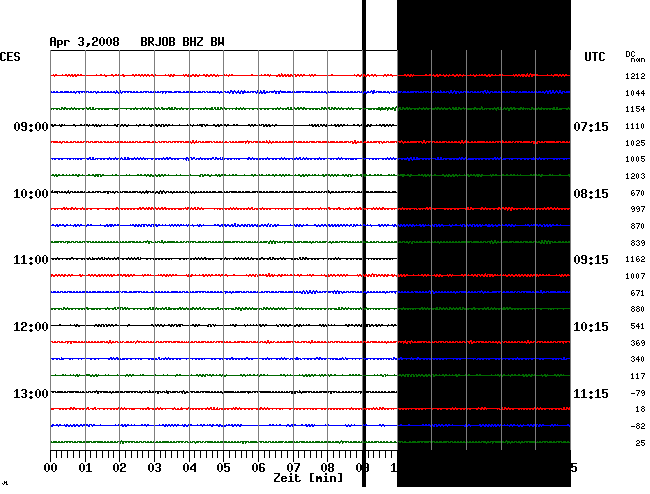650x494 pixels.
Task: Click the UTC time label "11:15"
Action: pos(591,394)
